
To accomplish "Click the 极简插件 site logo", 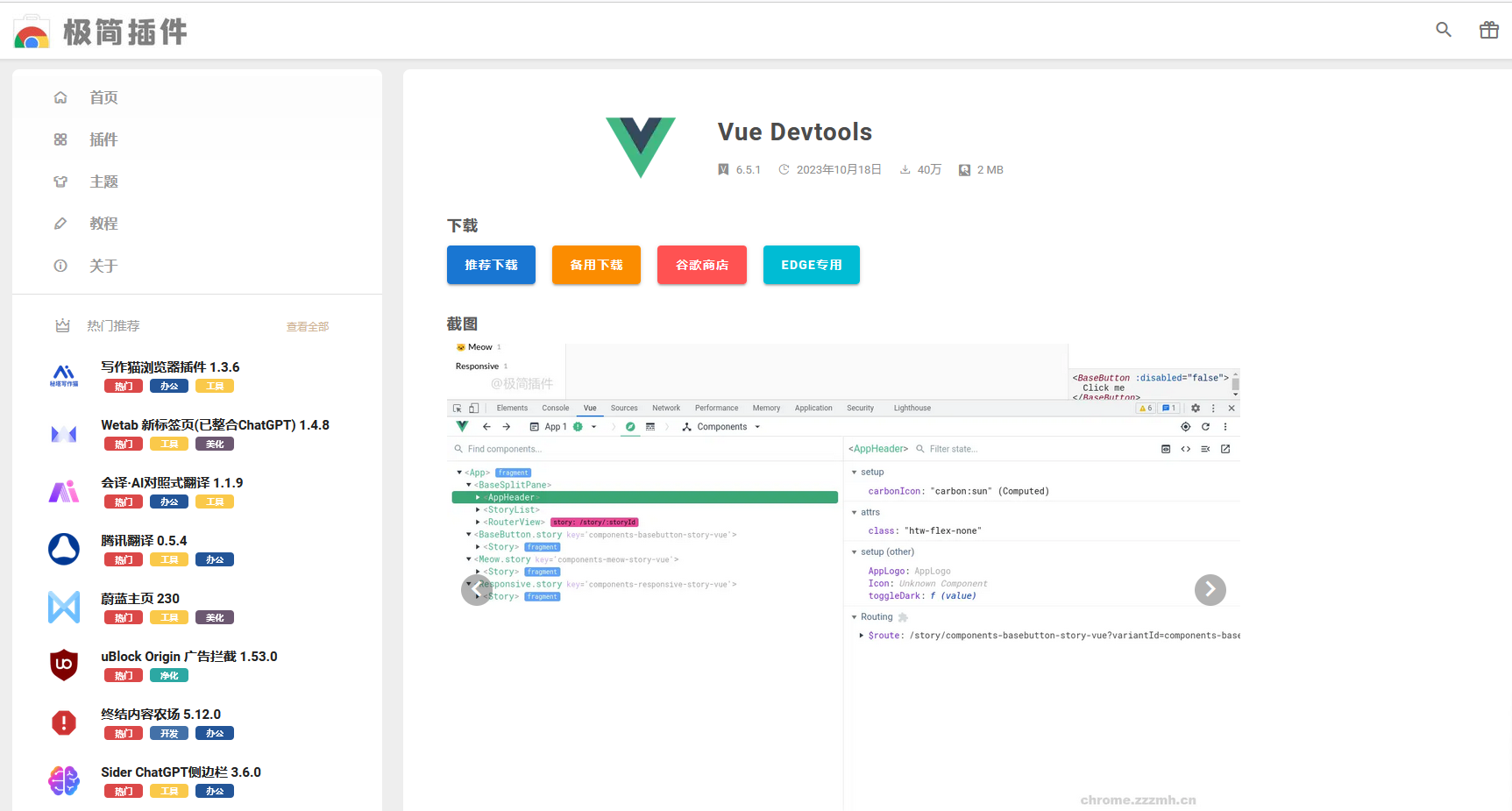I will click(101, 32).
